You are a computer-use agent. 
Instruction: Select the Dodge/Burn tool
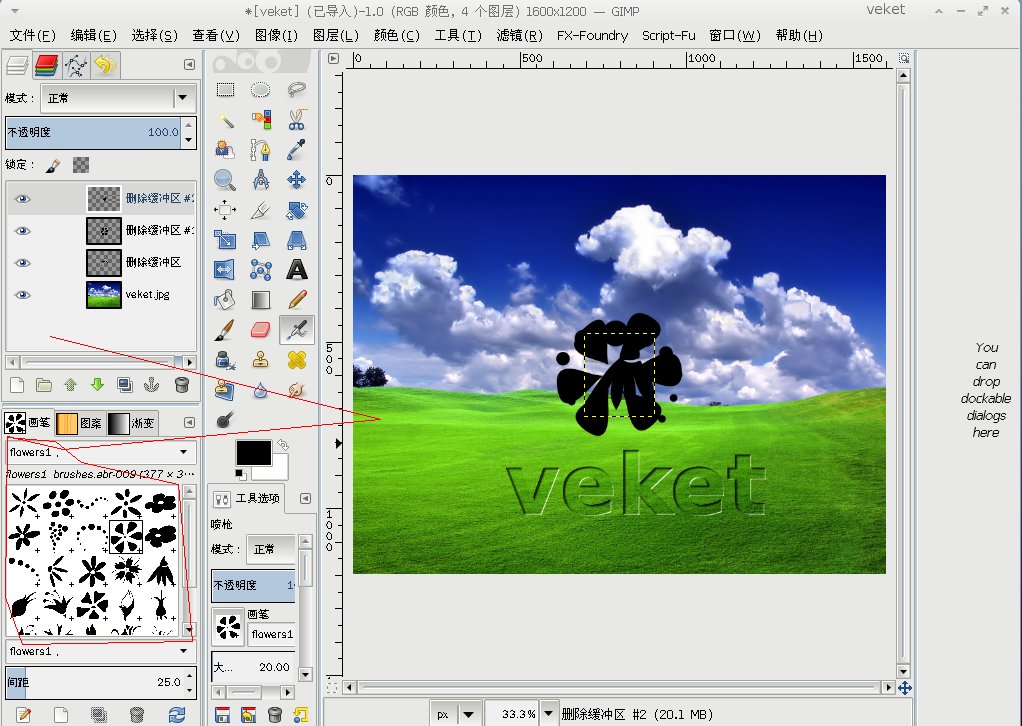pyautogui.click(x=225, y=420)
